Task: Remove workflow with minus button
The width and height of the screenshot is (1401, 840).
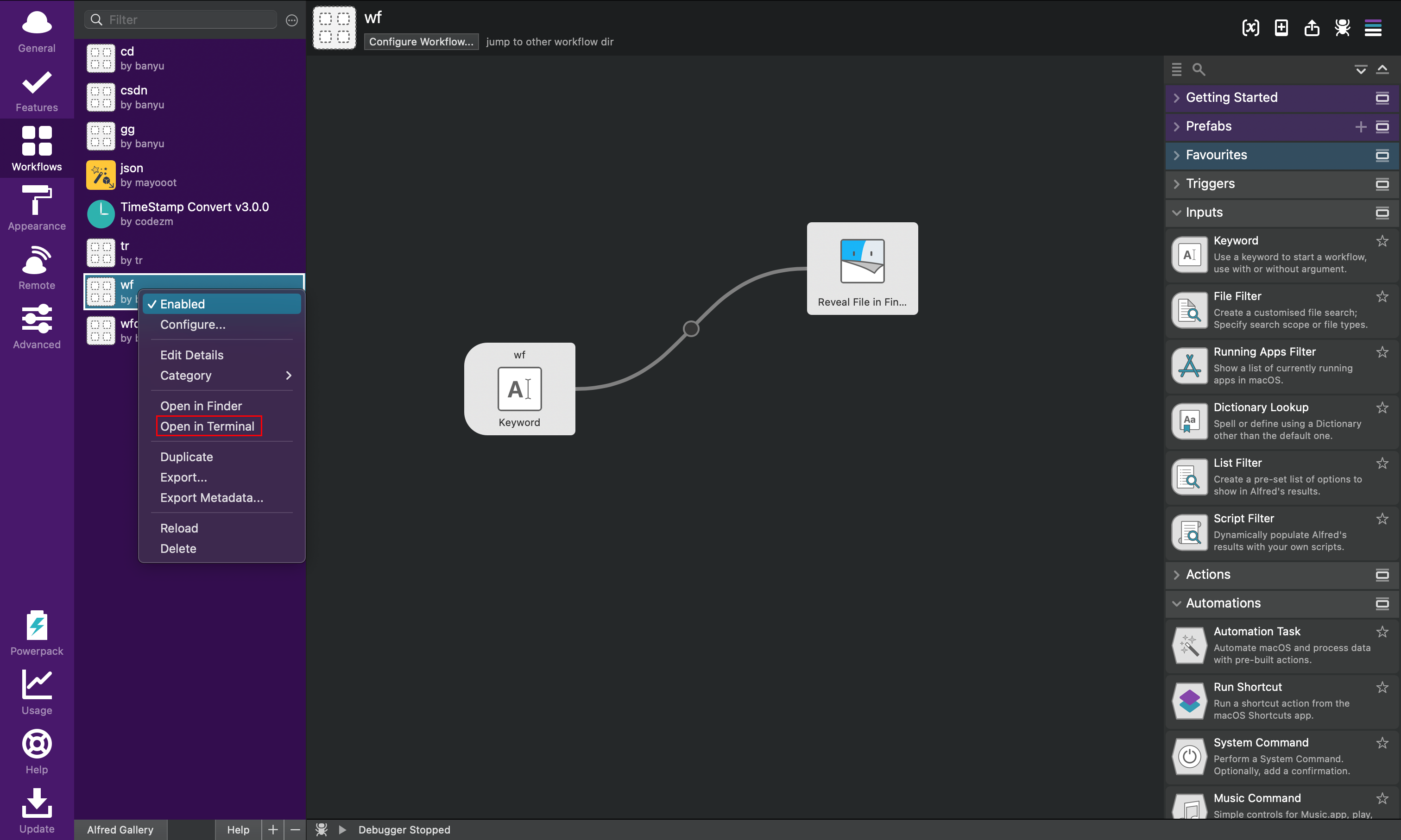Action: [295, 829]
